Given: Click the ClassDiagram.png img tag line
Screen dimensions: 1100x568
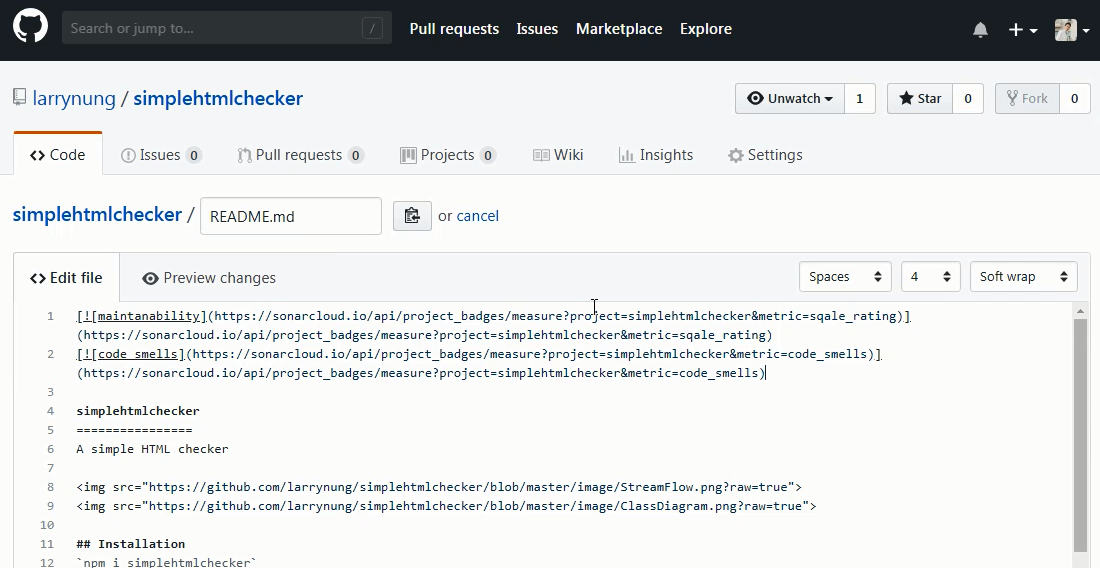Looking at the screenshot, I should [x=446, y=506].
